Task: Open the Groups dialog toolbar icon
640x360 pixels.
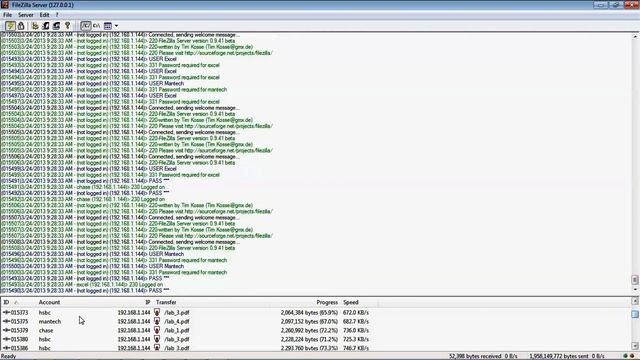Action: (x=56, y=26)
